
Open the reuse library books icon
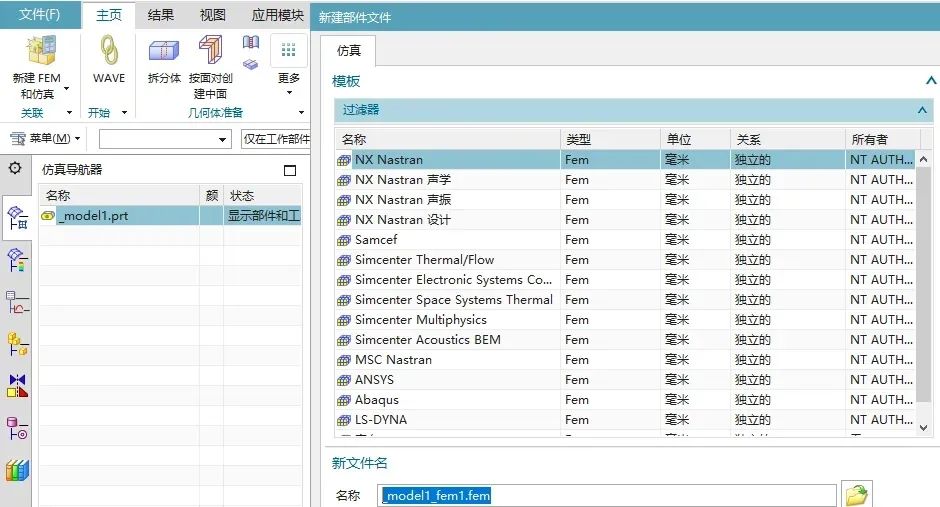[17, 470]
